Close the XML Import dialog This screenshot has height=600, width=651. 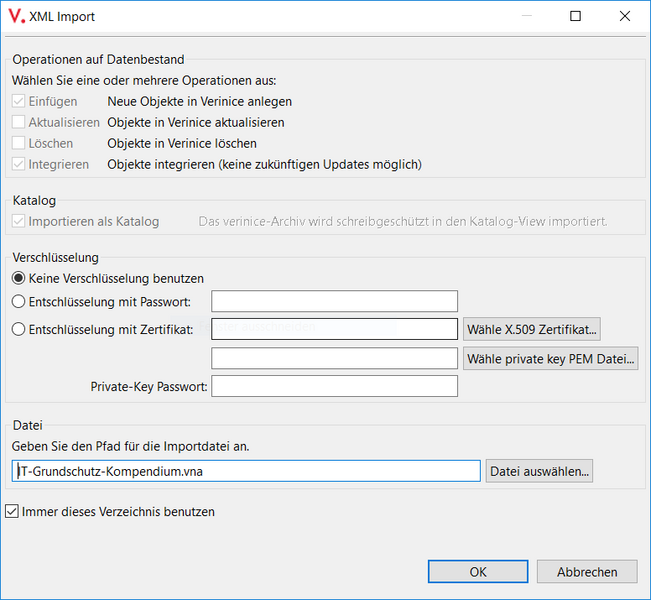[x=624, y=16]
